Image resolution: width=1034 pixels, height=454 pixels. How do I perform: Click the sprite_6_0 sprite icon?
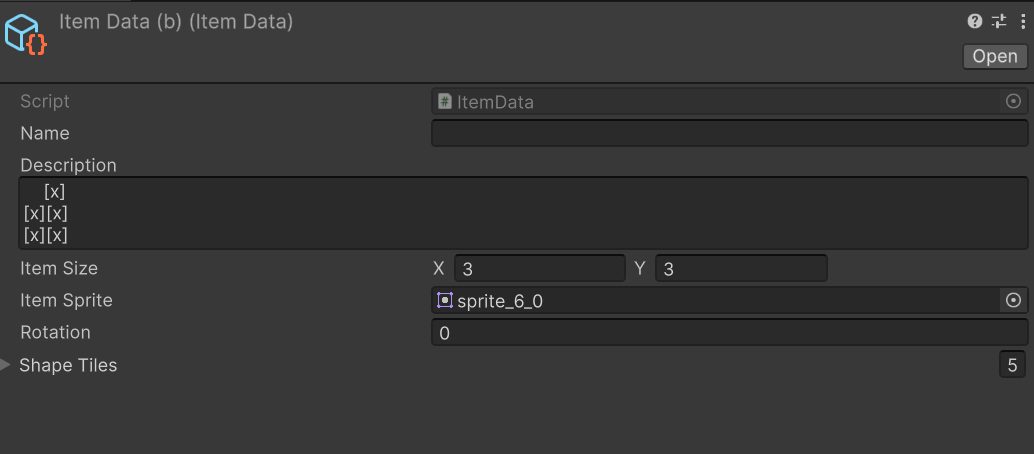[x=445, y=300]
